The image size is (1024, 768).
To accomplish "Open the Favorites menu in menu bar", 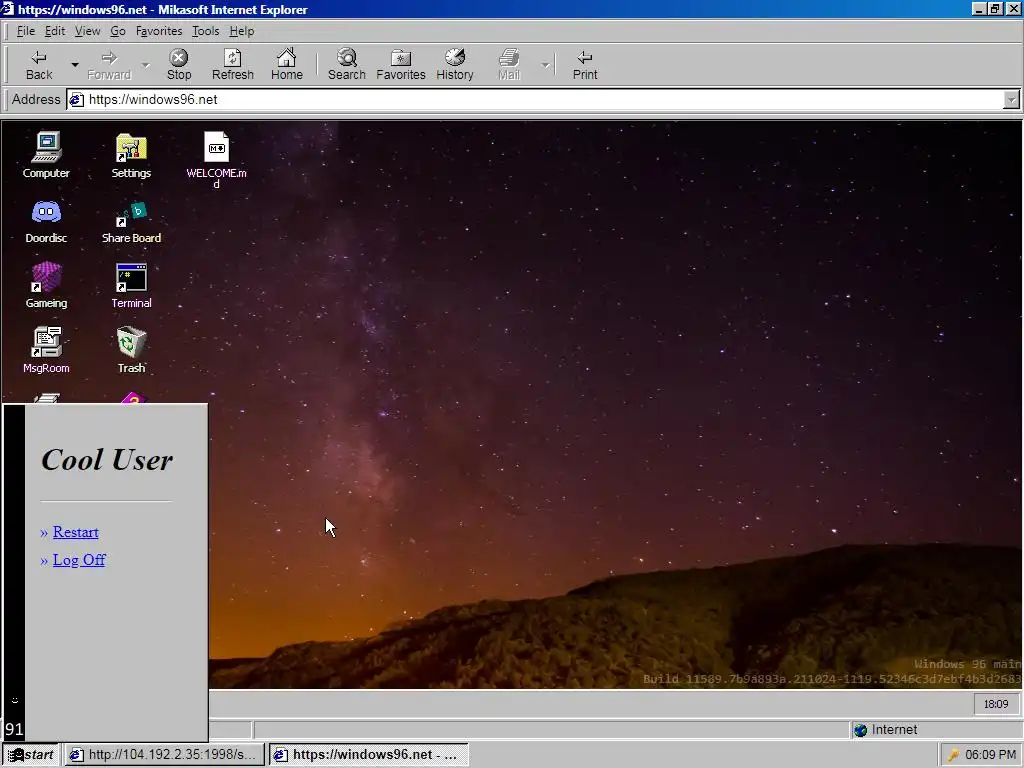I will (x=159, y=31).
